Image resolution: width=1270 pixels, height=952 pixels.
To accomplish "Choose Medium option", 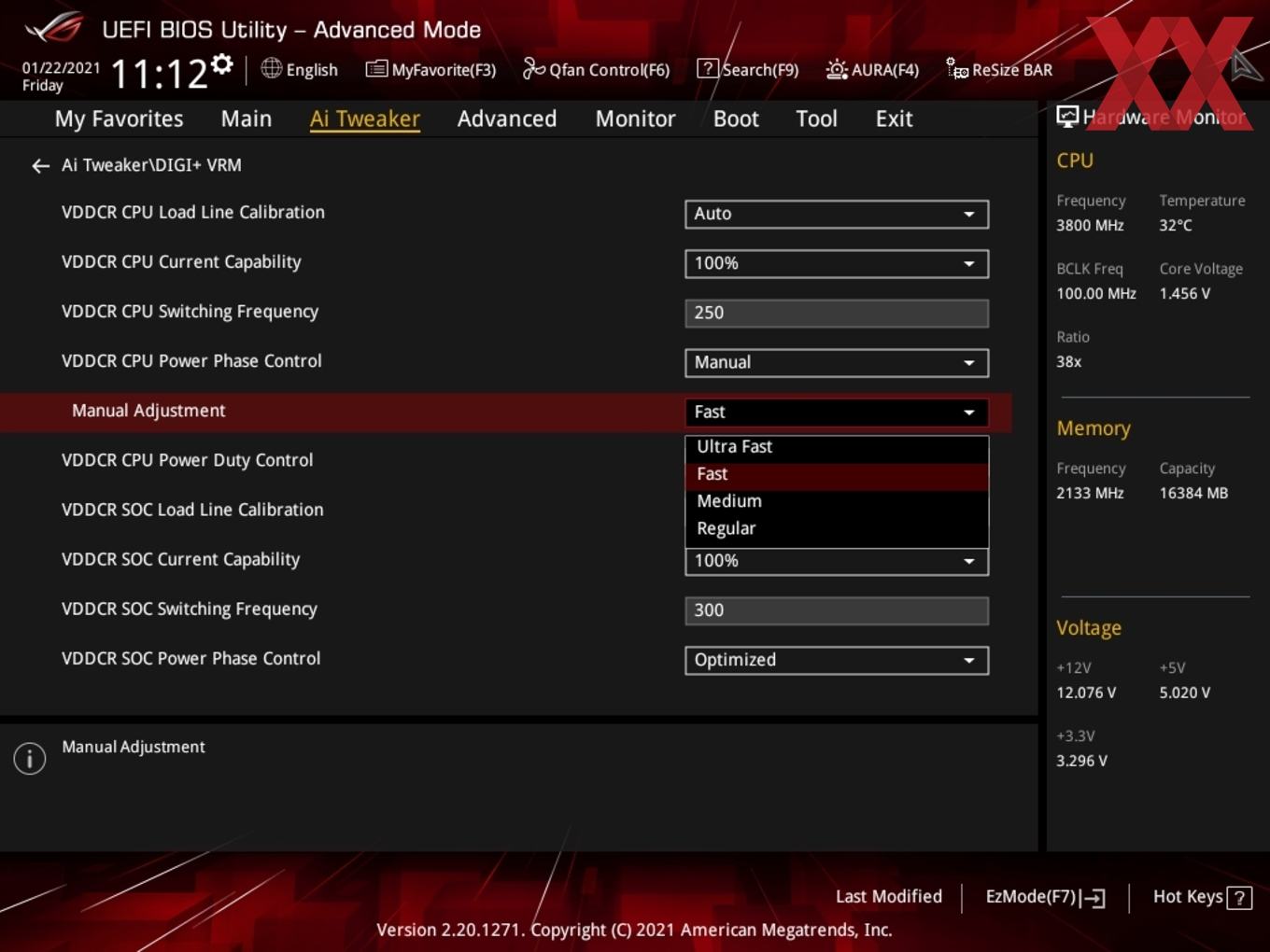I will click(837, 501).
